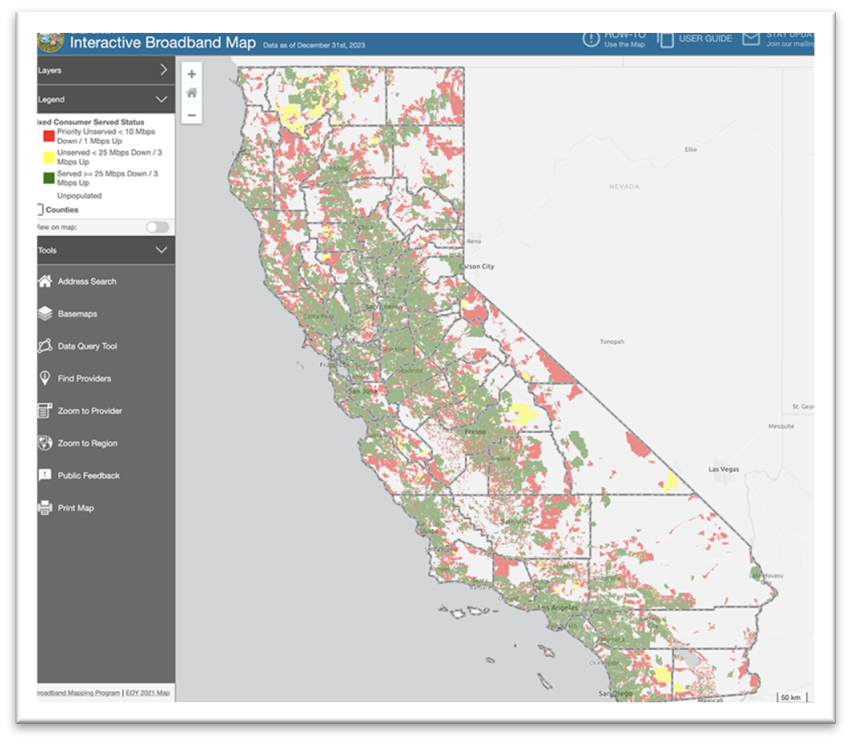The width and height of the screenshot is (851, 743).
Task: Open the Address Search tool
Action: [86, 282]
